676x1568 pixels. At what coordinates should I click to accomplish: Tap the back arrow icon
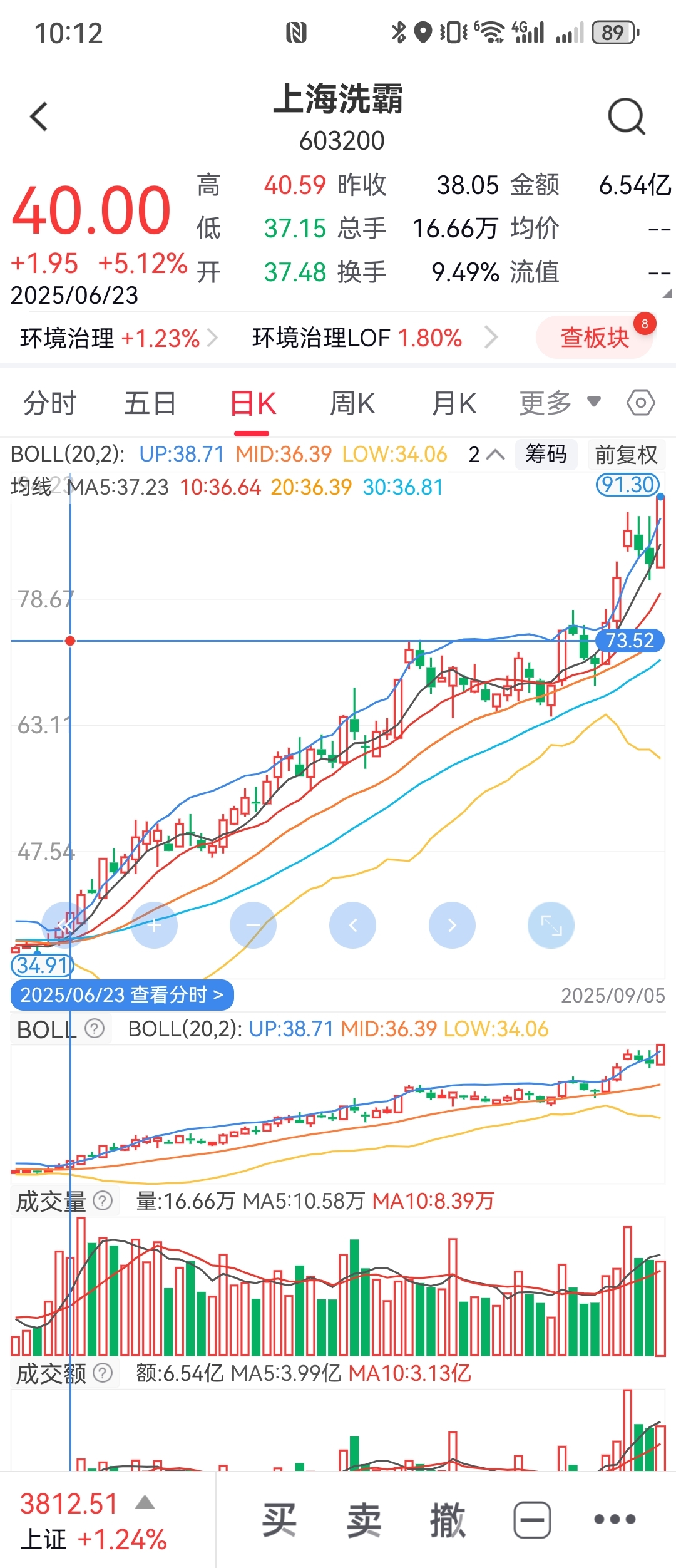(39, 116)
